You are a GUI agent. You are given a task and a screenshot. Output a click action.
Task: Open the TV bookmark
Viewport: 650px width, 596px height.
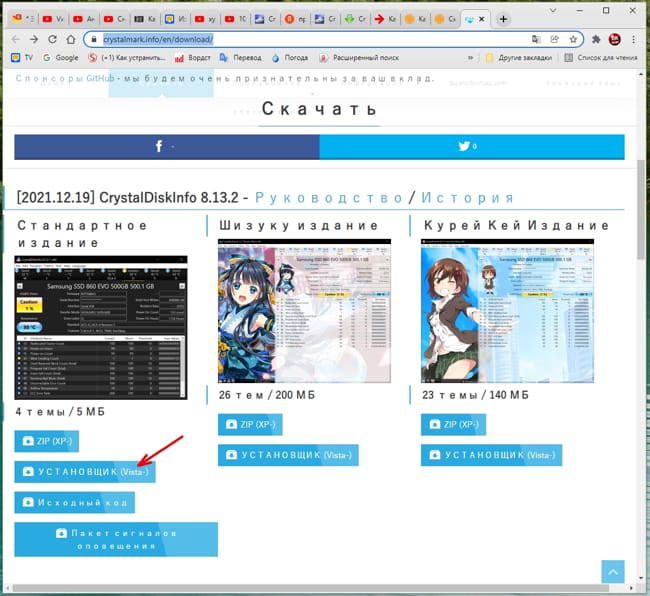pyautogui.click(x=22, y=58)
